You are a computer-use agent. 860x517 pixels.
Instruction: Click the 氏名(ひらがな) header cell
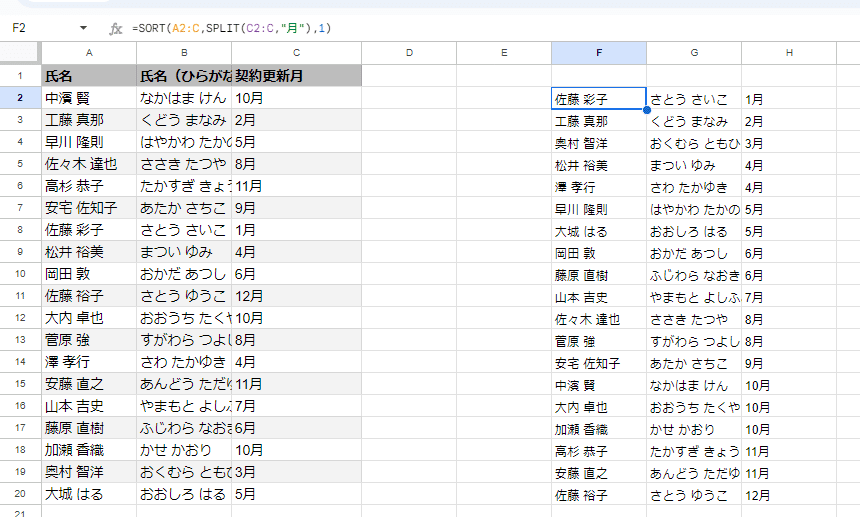click(184, 76)
